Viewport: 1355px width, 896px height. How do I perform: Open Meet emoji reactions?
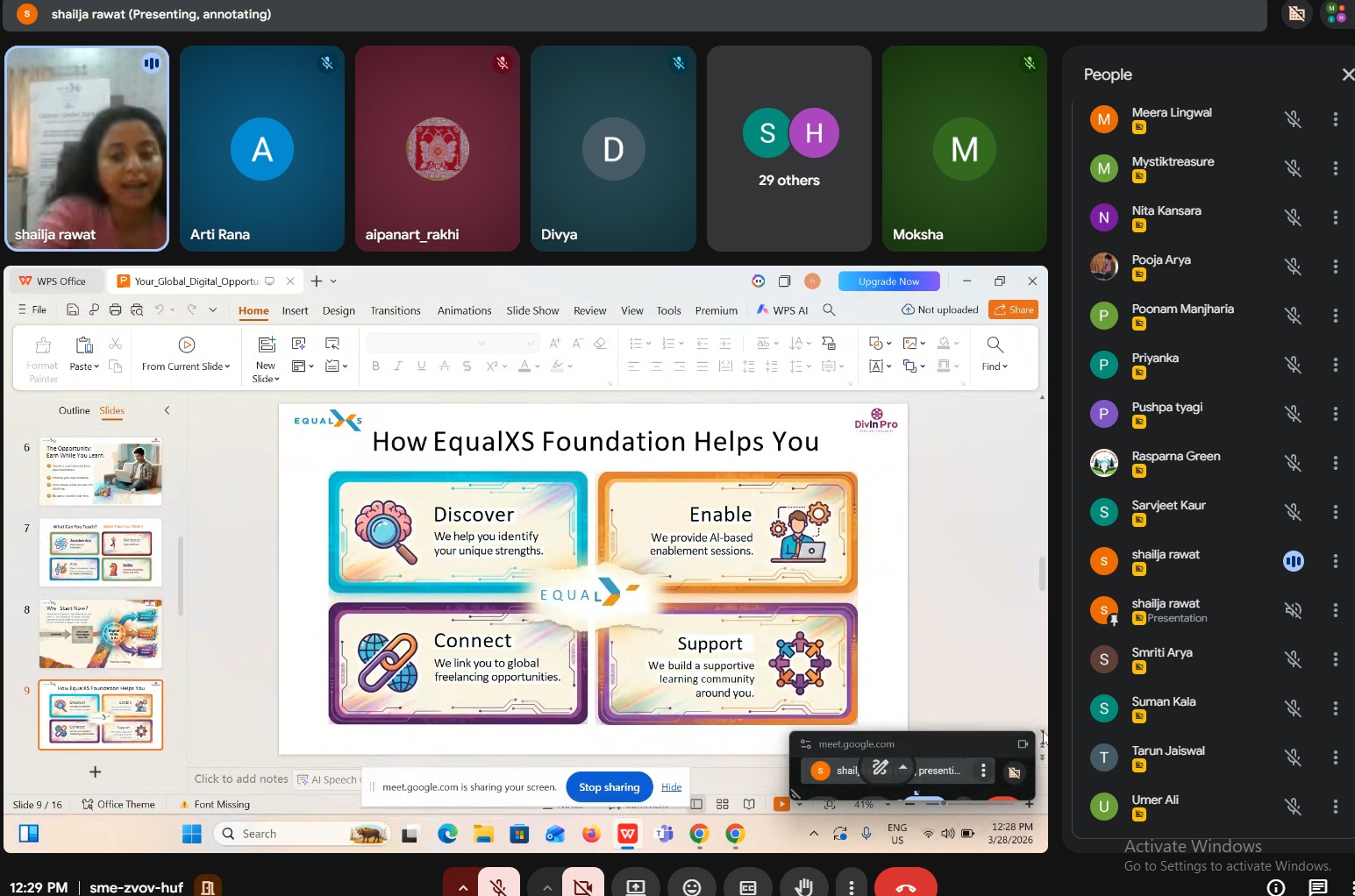pyautogui.click(x=692, y=885)
